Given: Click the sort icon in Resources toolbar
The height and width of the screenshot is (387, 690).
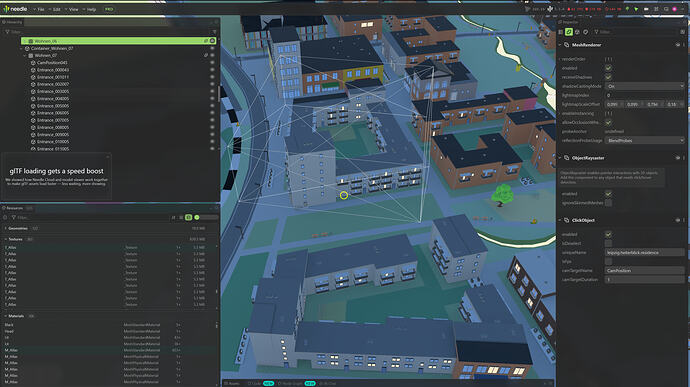Looking at the screenshot, I should pyautogui.click(x=173, y=217).
